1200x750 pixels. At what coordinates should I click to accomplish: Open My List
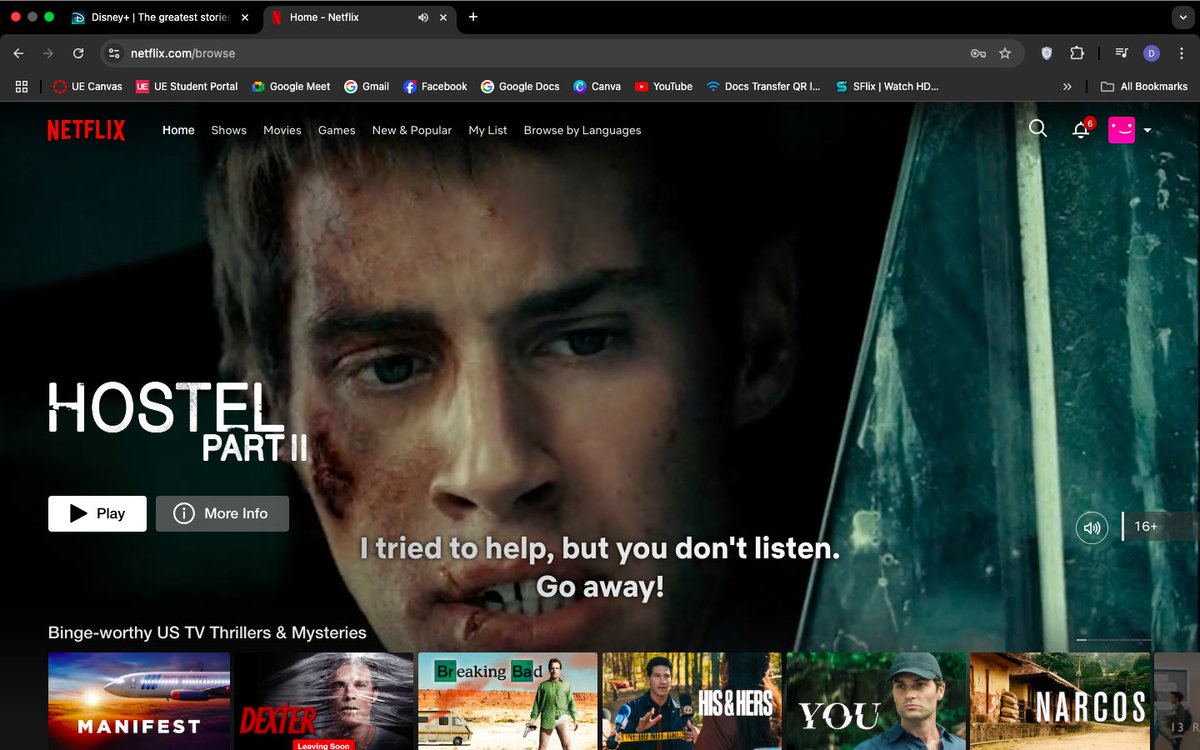[x=488, y=130]
